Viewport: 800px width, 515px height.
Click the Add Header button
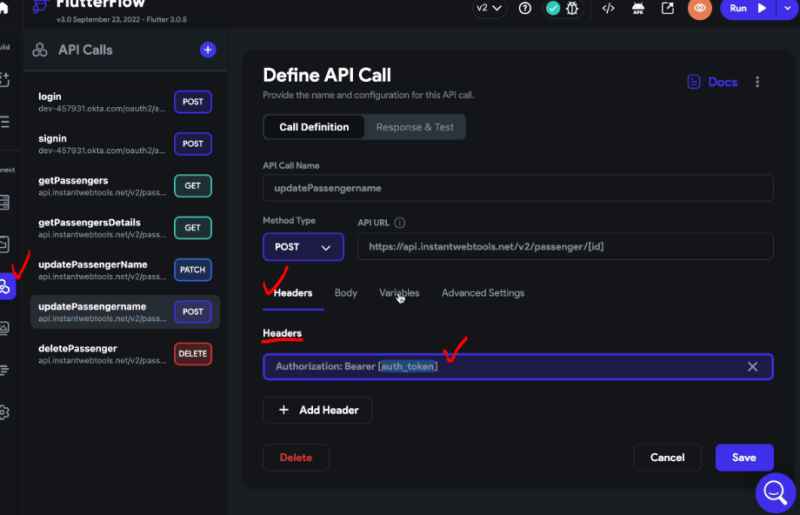317,410
